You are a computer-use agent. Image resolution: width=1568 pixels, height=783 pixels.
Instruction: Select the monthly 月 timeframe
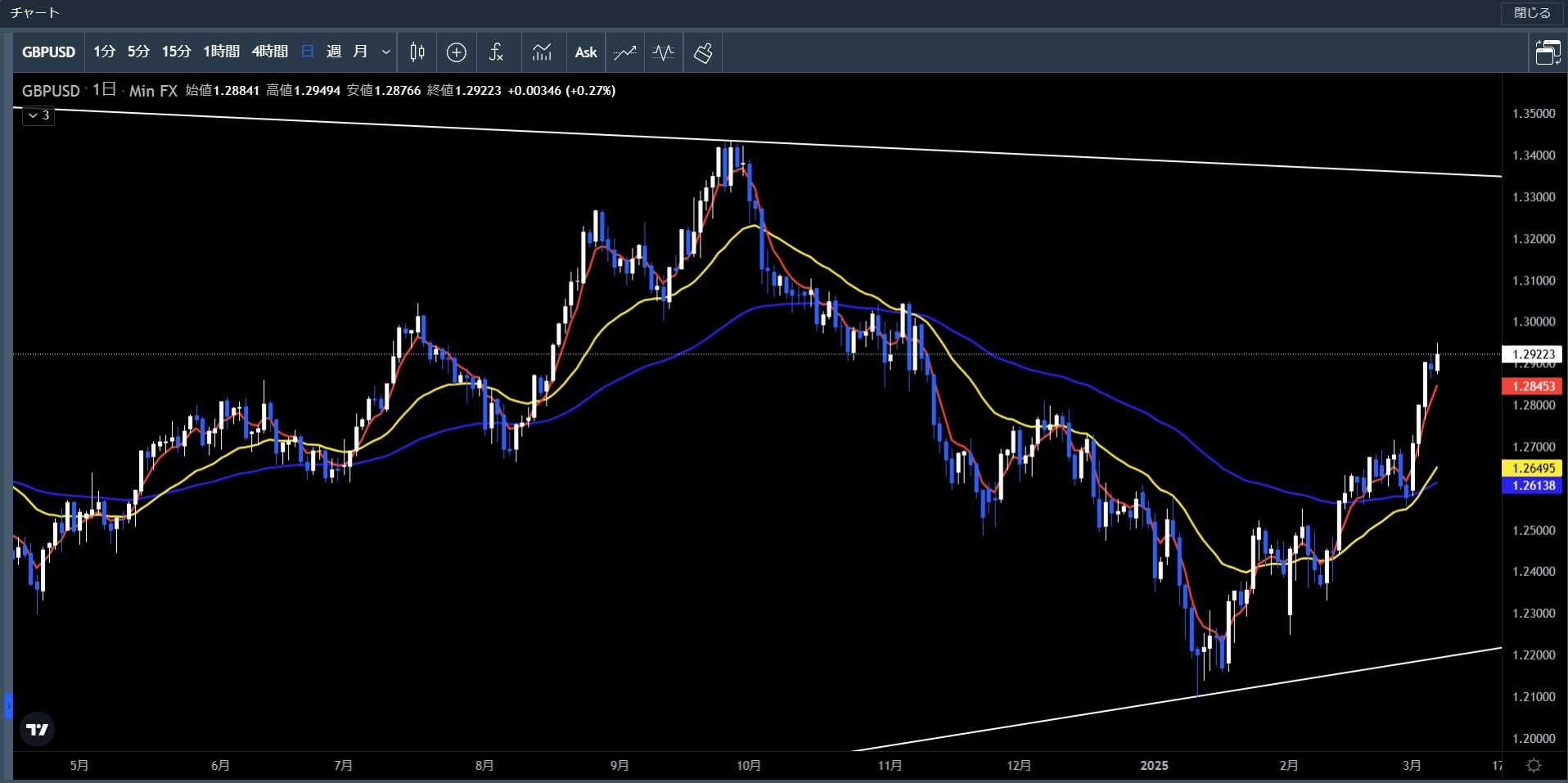click(x=360, y=52)
